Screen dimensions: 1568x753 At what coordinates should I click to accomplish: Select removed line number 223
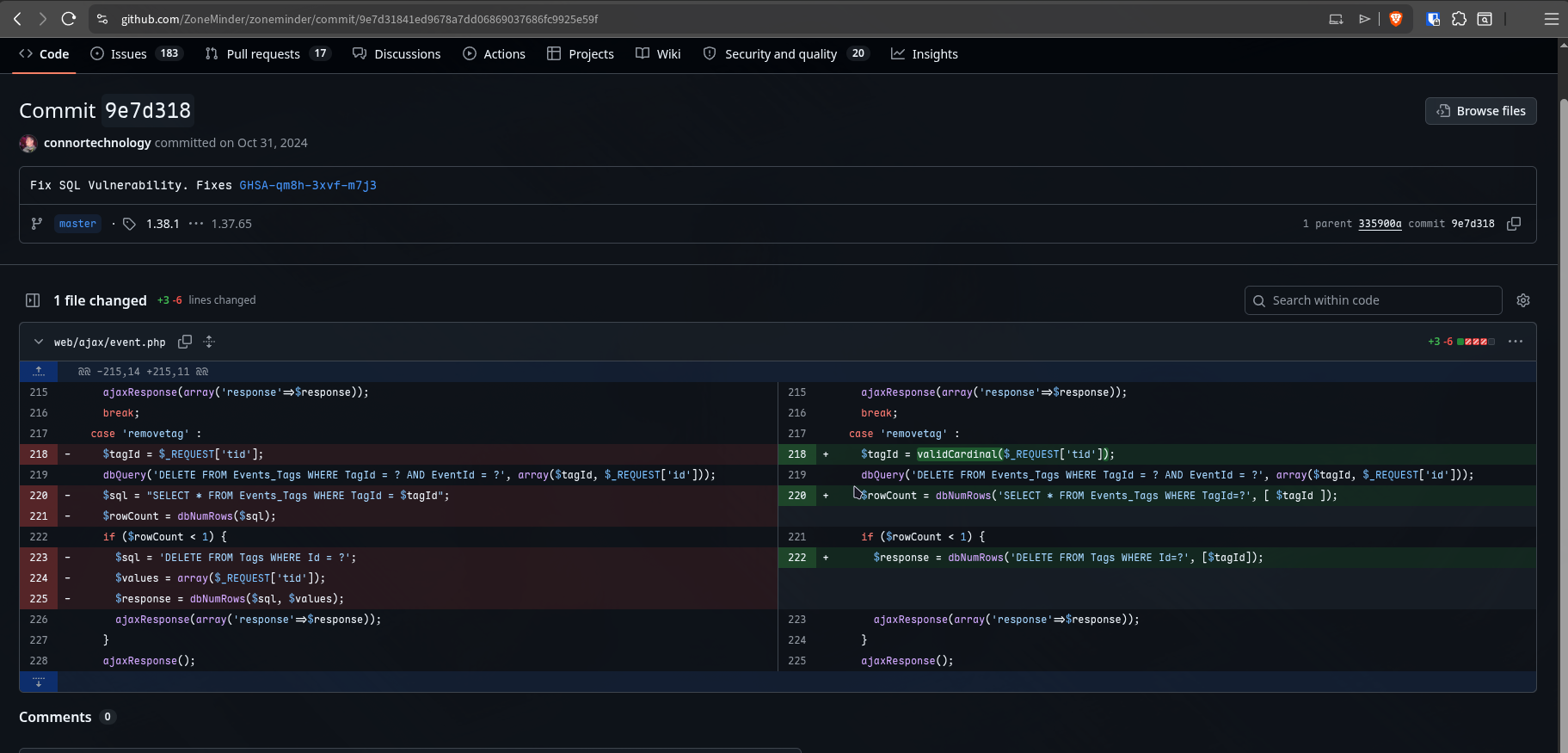(x=39, y=558)
